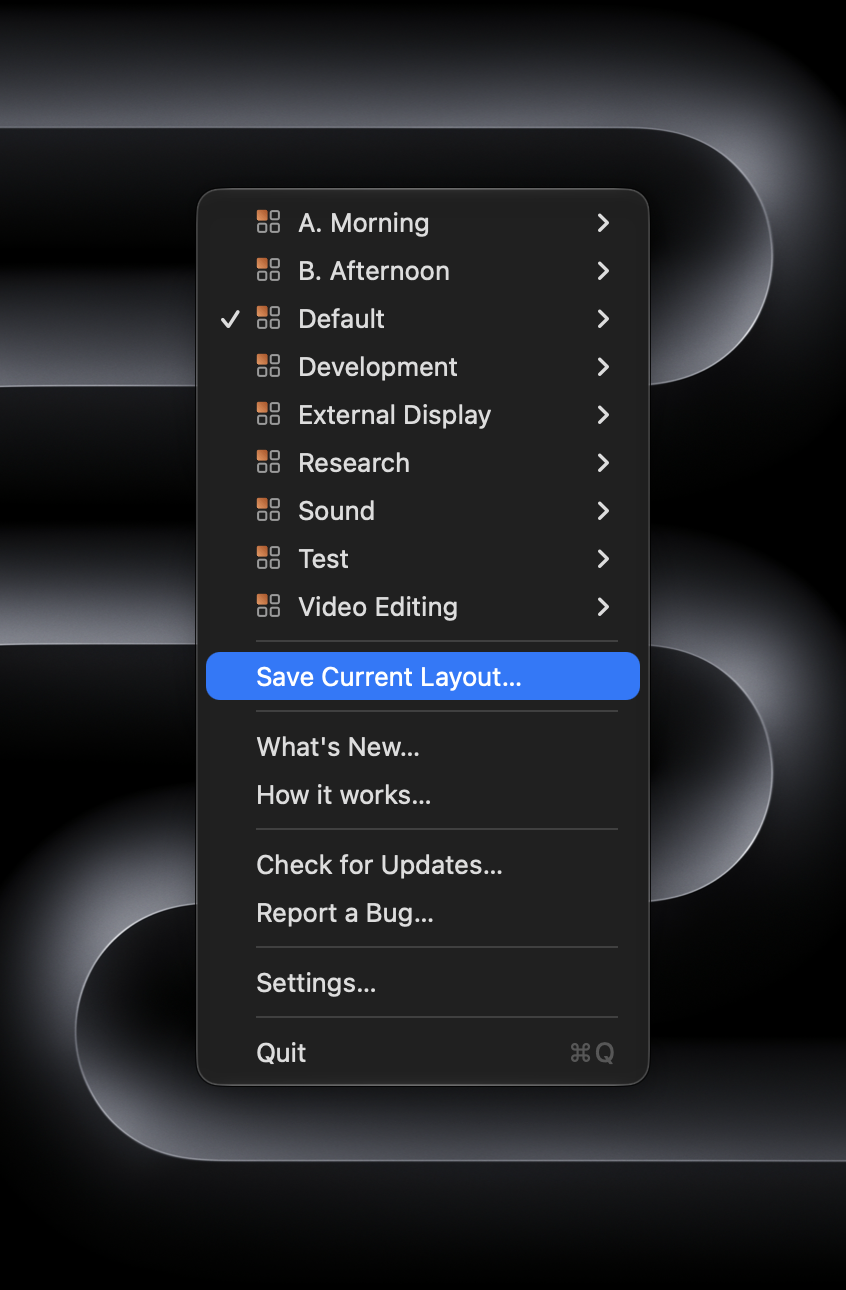Select the External Display layout text
This screenshot has width=846, height=1290.
pyautogui.click(x=395, y=414)
